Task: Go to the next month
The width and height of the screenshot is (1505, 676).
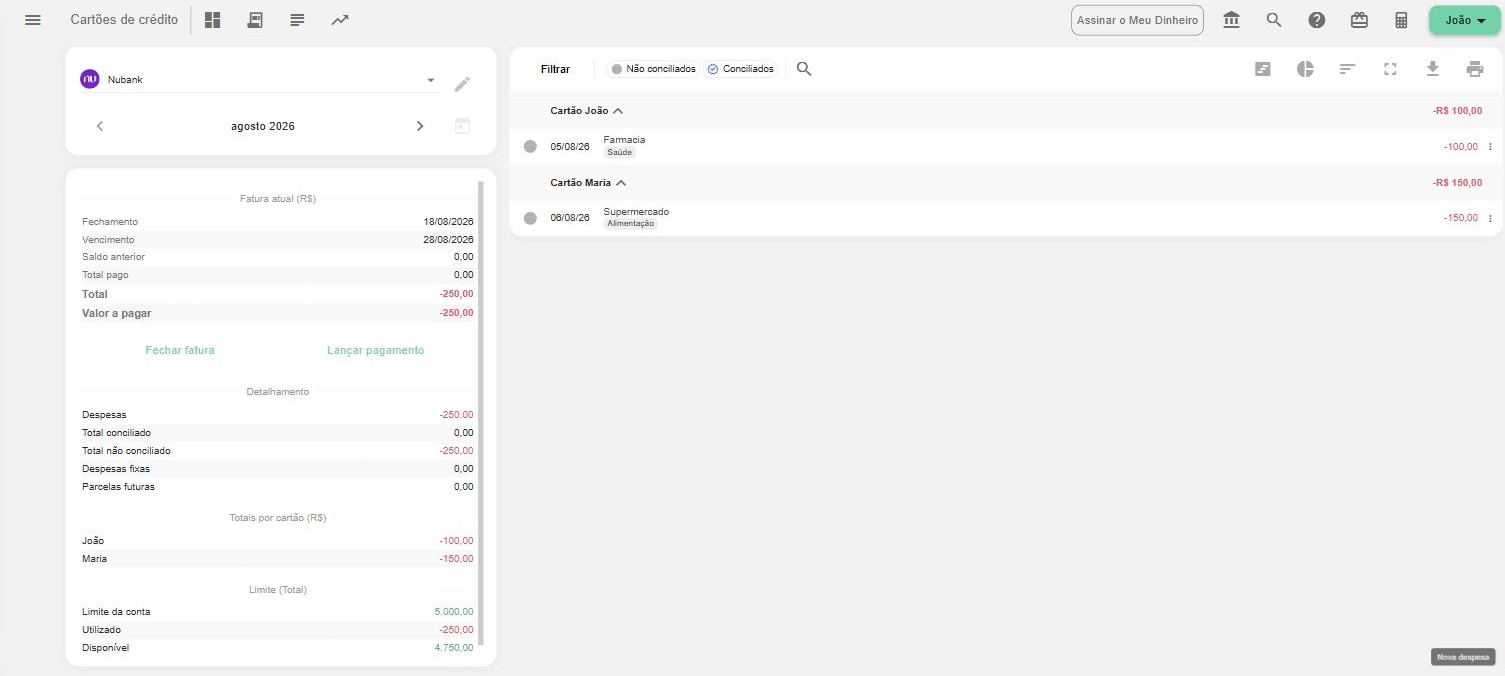Action: point(420,126)
